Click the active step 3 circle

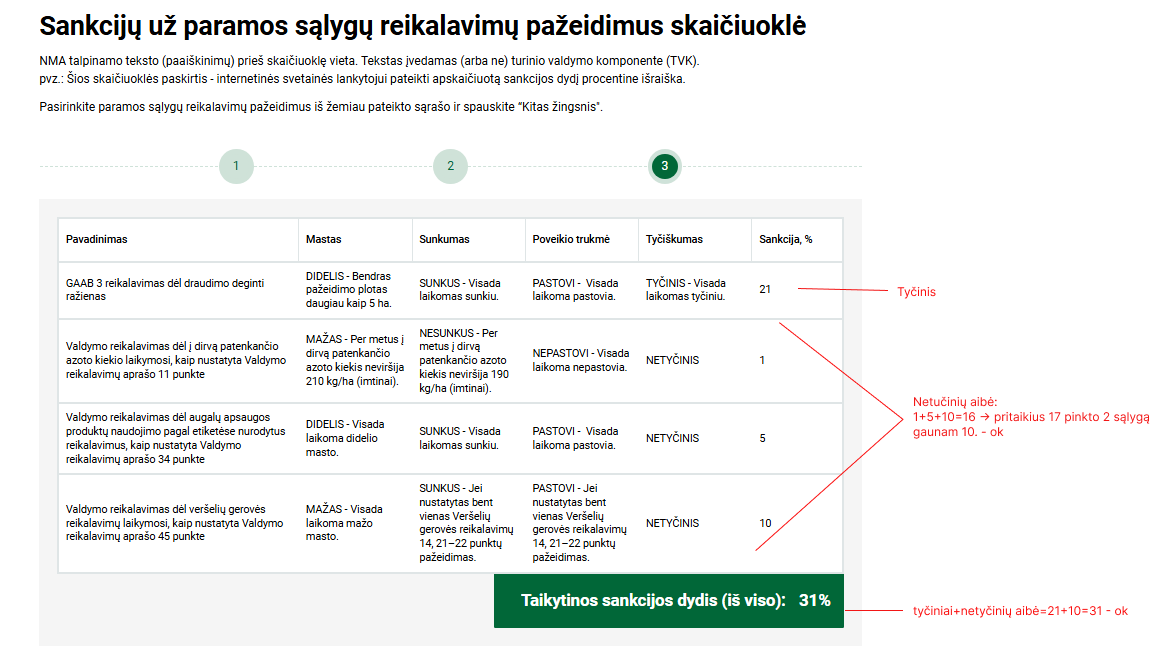664,166
